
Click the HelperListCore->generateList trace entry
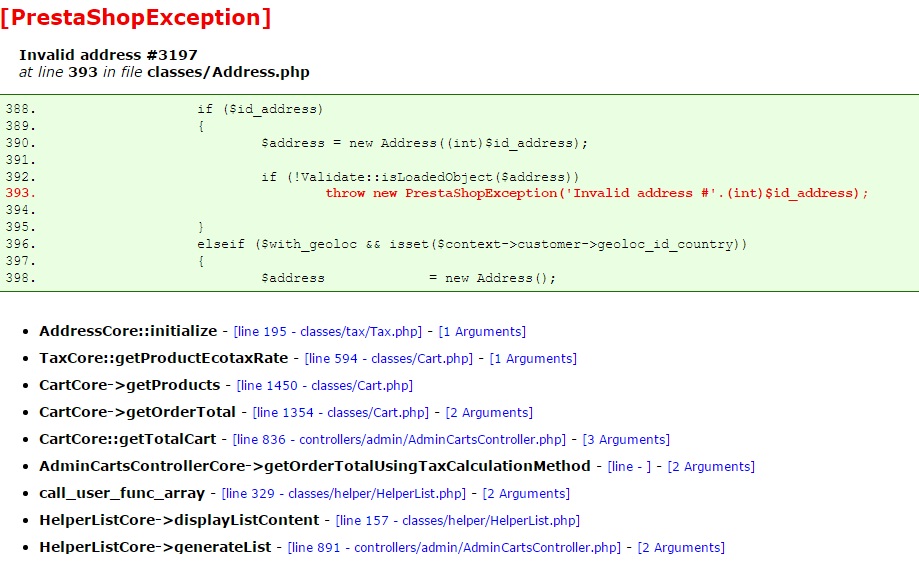155,547
